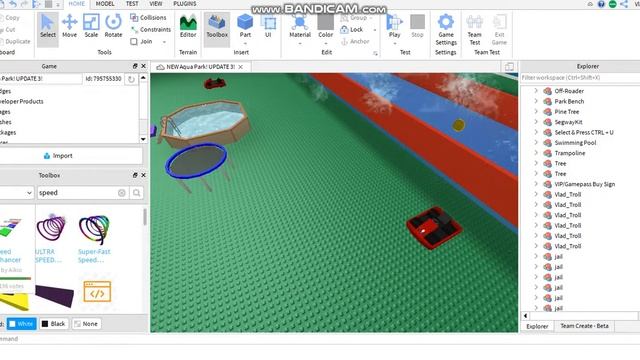Expand the Pine Tree item
The width and height of the screenshot is (640, 360).
(x=536, y=111)
